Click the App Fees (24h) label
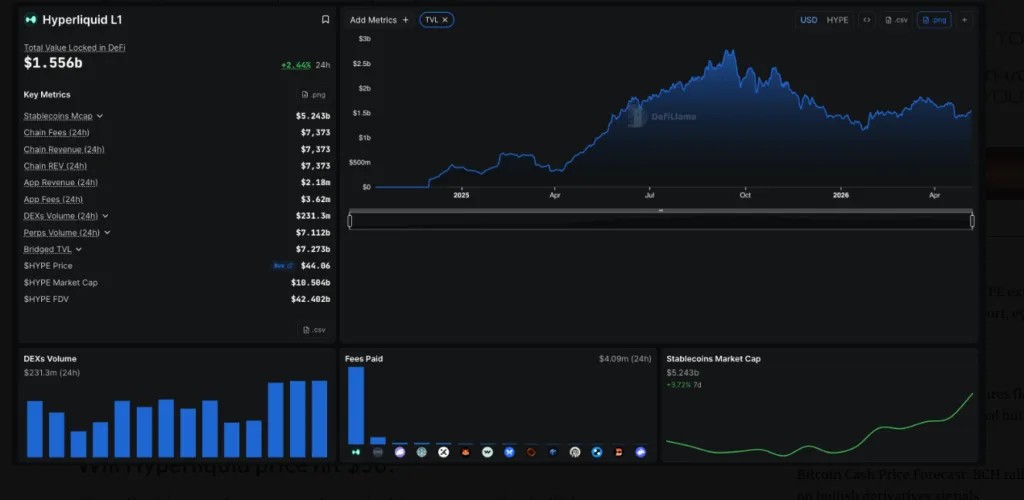The width and height of the screenshot is (1024, 500). pyautogui.click(x=53, y=199)
